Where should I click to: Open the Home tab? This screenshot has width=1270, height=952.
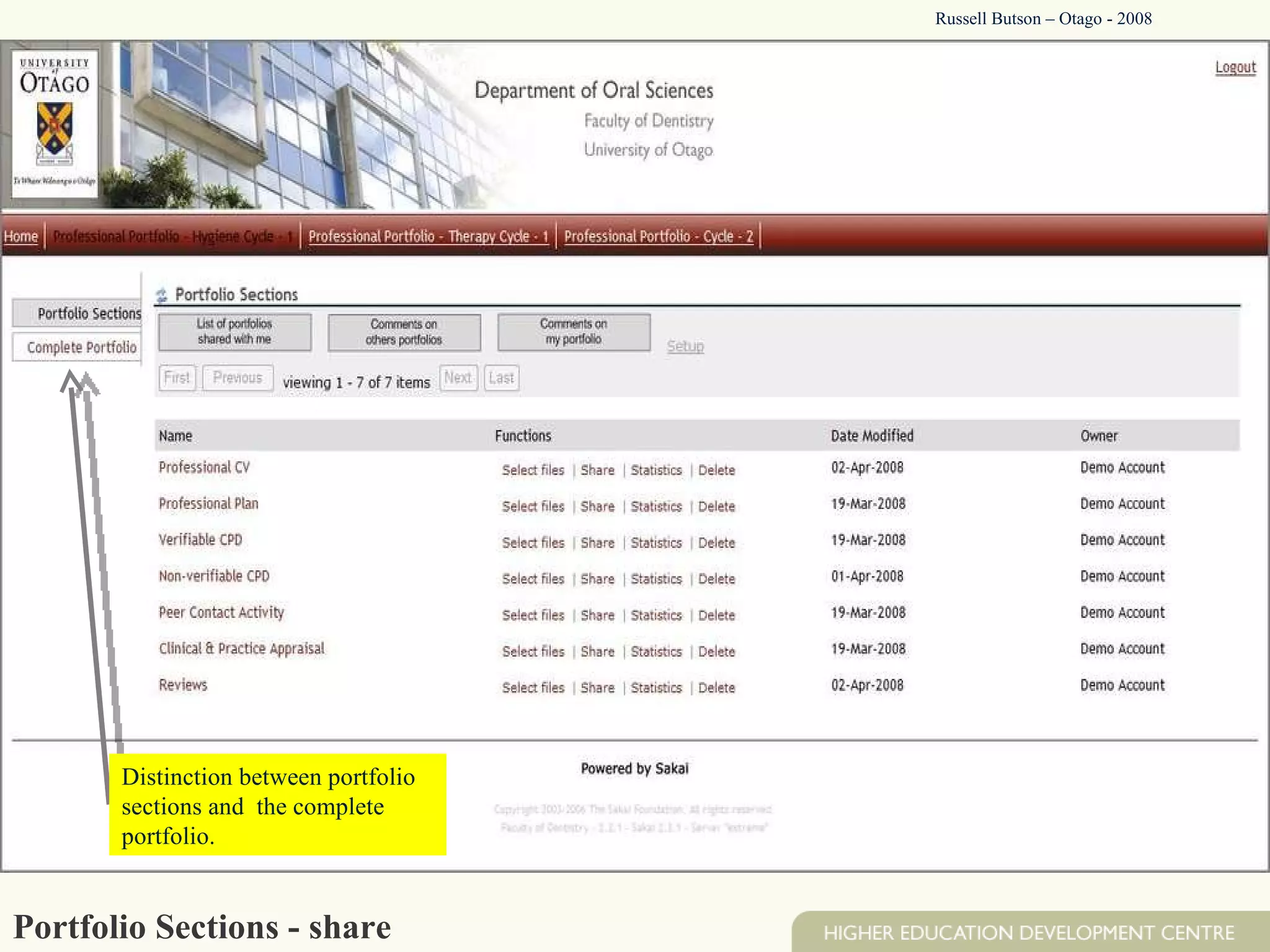tap(21, 237)
